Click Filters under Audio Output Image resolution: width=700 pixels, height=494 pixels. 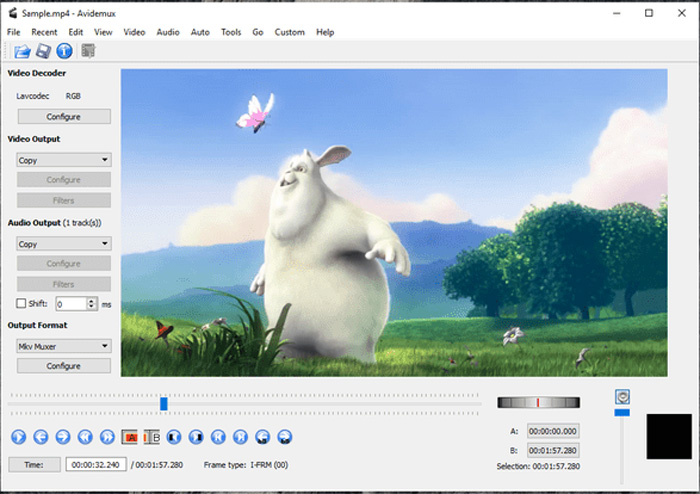coord(64,284)
